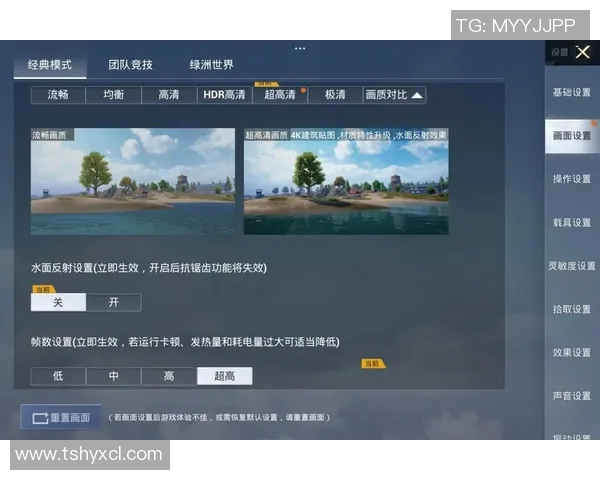This screenshot has width=600, height=480.
Task: Open 基础设置 in sidebar
Action: click(572, 92)
